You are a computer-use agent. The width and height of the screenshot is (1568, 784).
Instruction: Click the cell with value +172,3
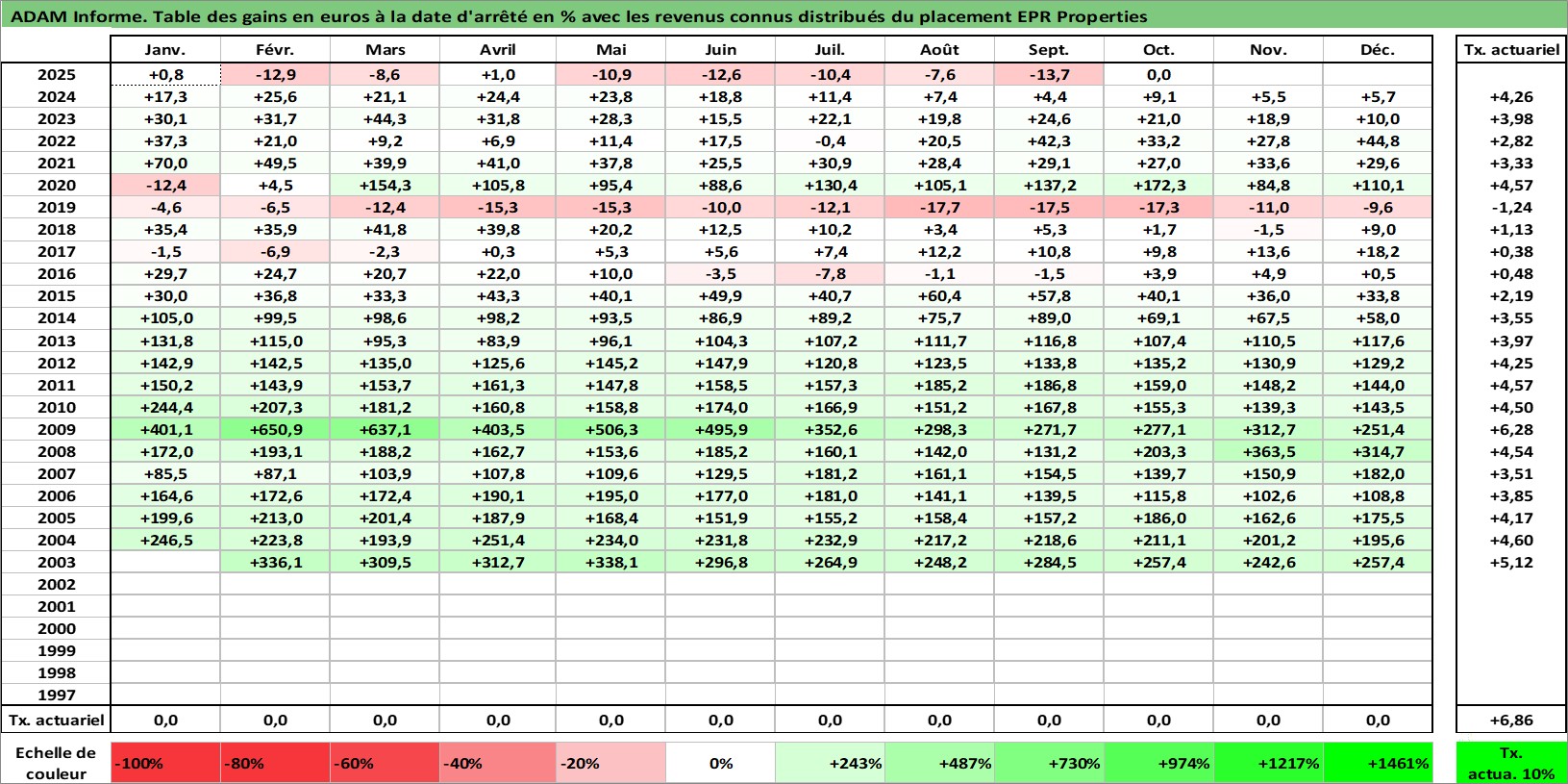coord(1158,186)
